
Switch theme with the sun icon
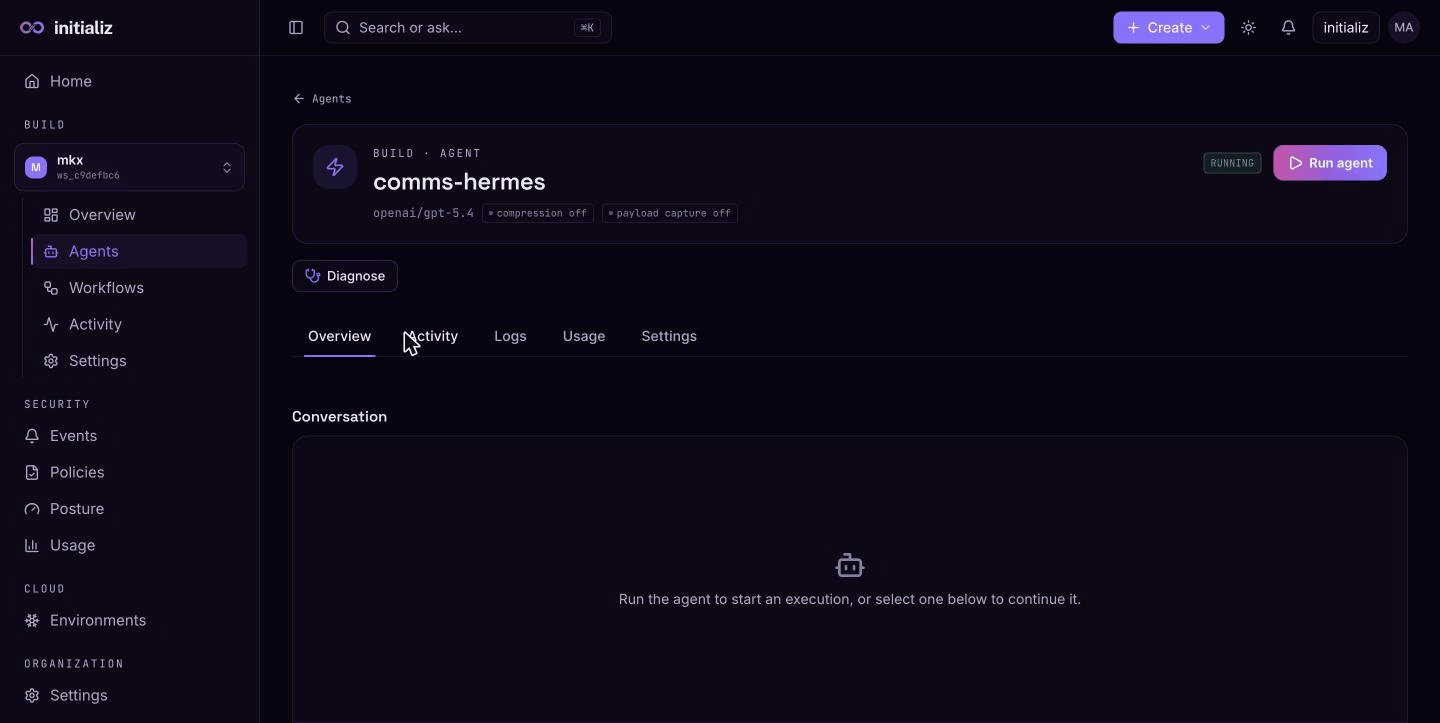point(1248,28)
